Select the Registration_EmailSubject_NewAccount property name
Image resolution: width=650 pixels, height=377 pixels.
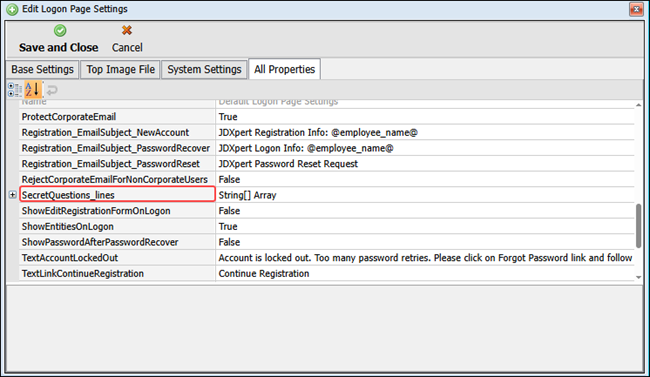coord(105,133)
